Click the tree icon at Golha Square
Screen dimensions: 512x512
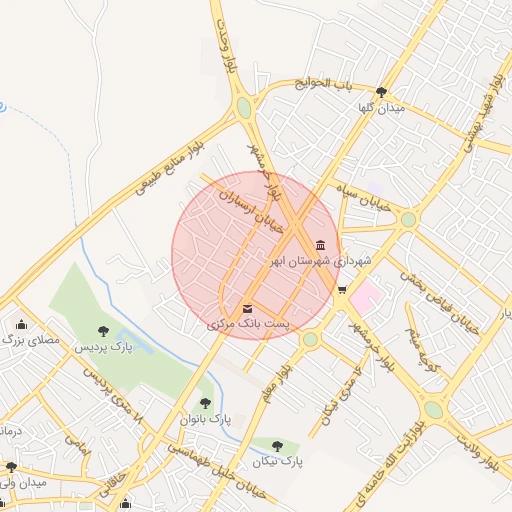381,92
